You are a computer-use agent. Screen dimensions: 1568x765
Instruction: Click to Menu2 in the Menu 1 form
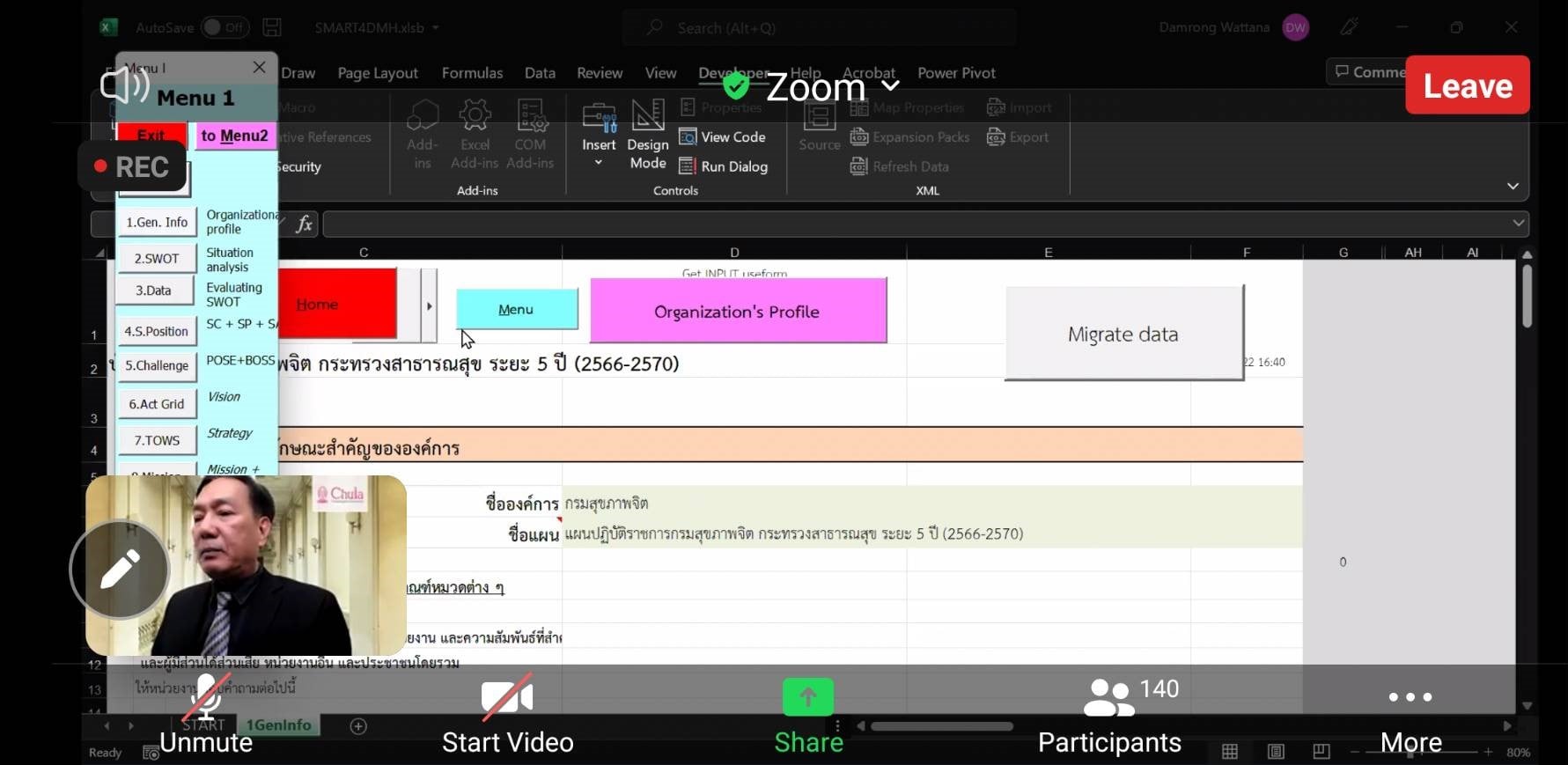(x=234, y=136)
